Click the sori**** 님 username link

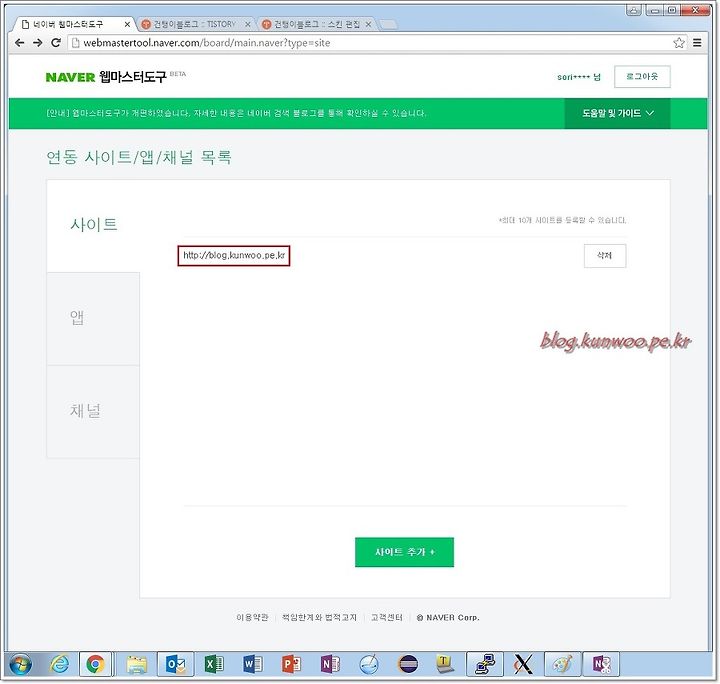579,77
